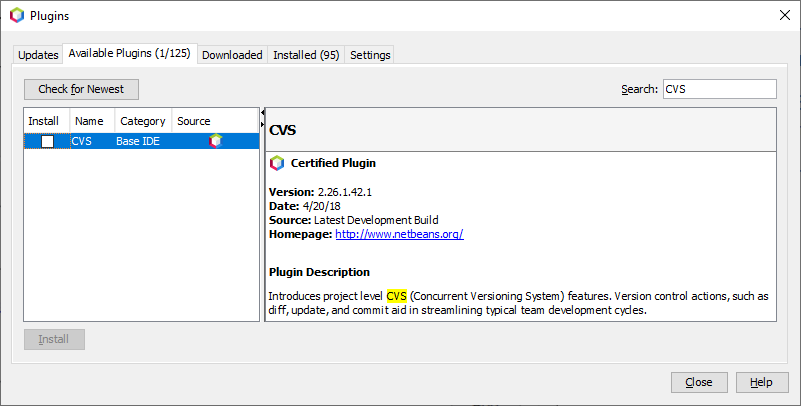Close the dialog with the Close button
Screen dimensions: 801x406
tap(699, 382)
